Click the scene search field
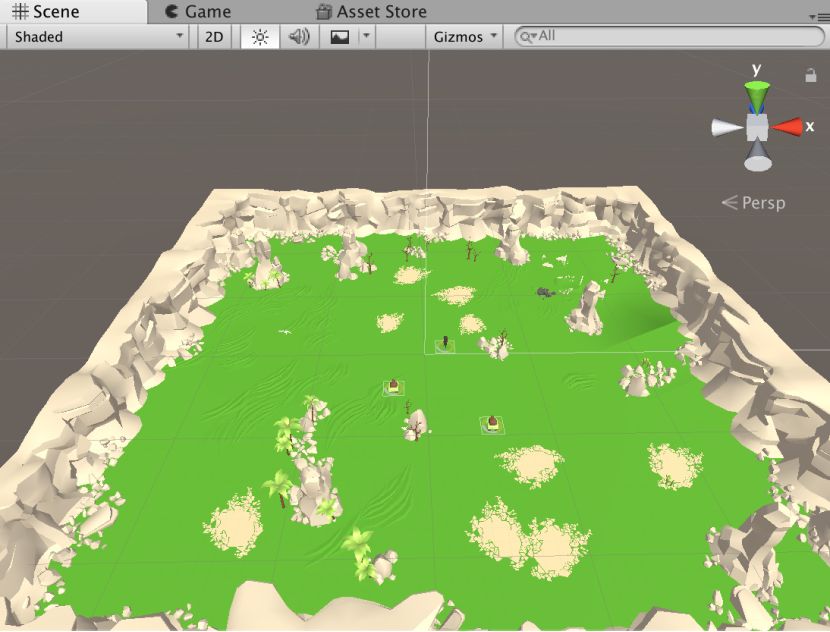Screen dimensions: 830x632 680,36
